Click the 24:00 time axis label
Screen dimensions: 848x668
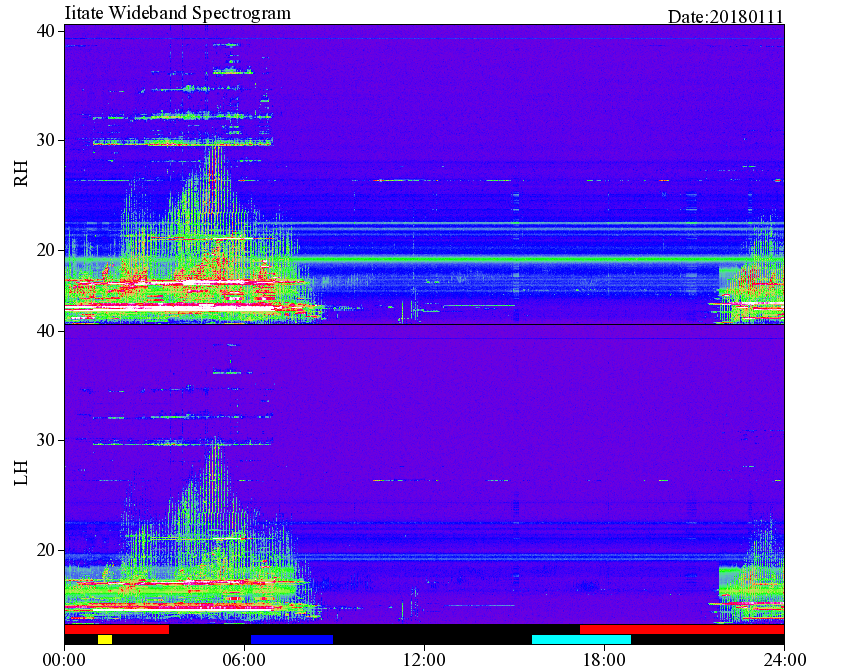[784, 660]
